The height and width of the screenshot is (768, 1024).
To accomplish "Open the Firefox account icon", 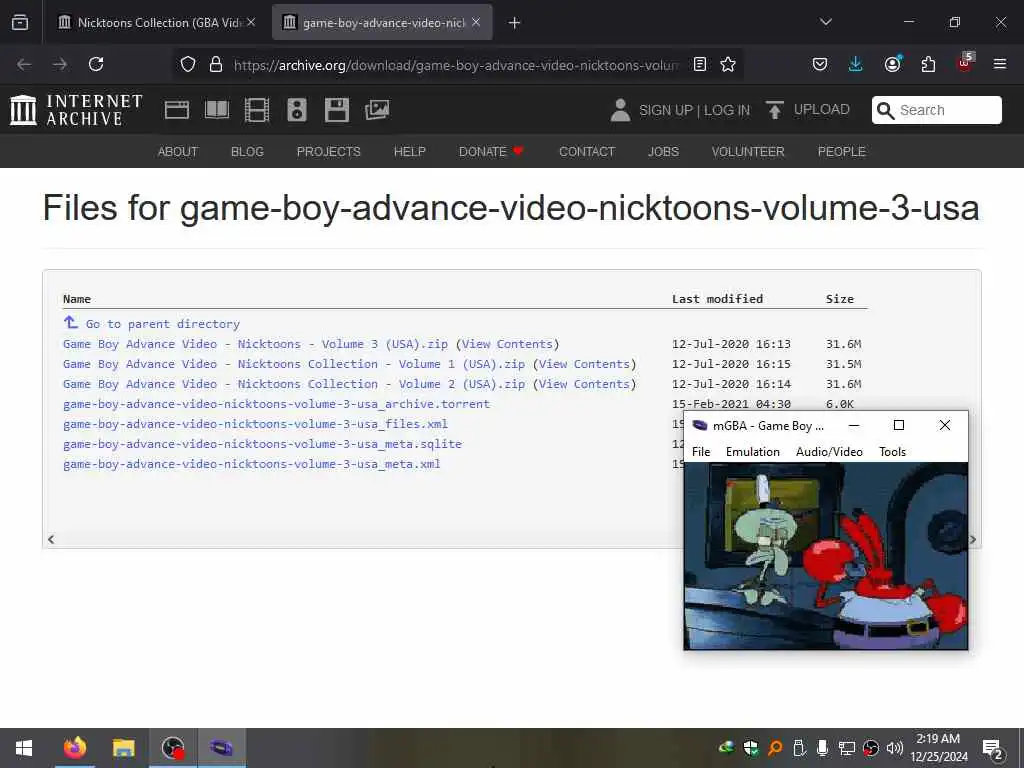I will (892, 64).
